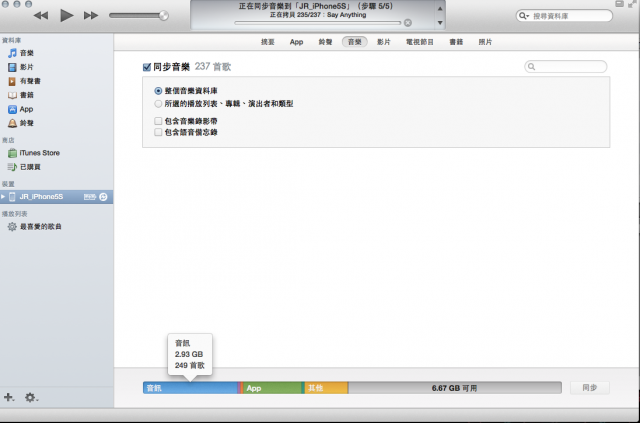Click the music pane search field
The width and height of the screenshot is (640, 423).
pyautogui.click(x=566, y=67)
